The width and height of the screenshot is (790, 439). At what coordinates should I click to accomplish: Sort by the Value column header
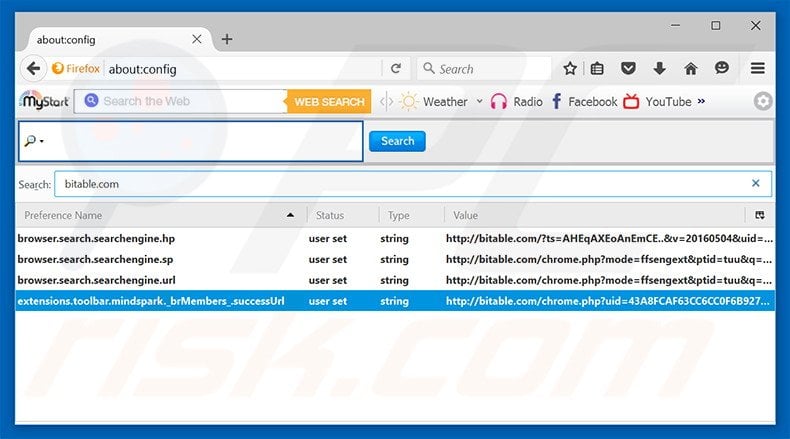pos(595,215)
